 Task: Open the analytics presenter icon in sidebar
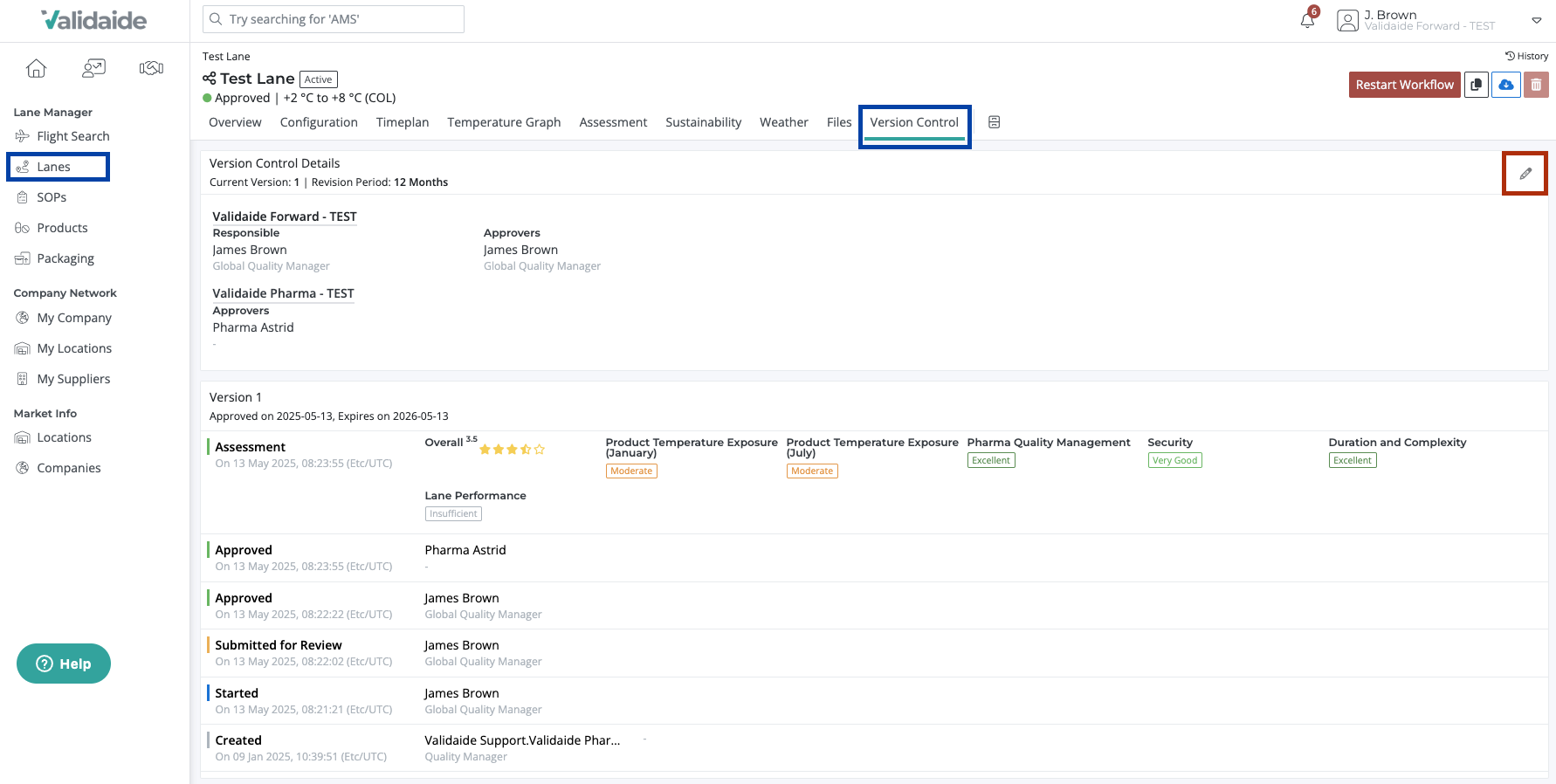93,68
